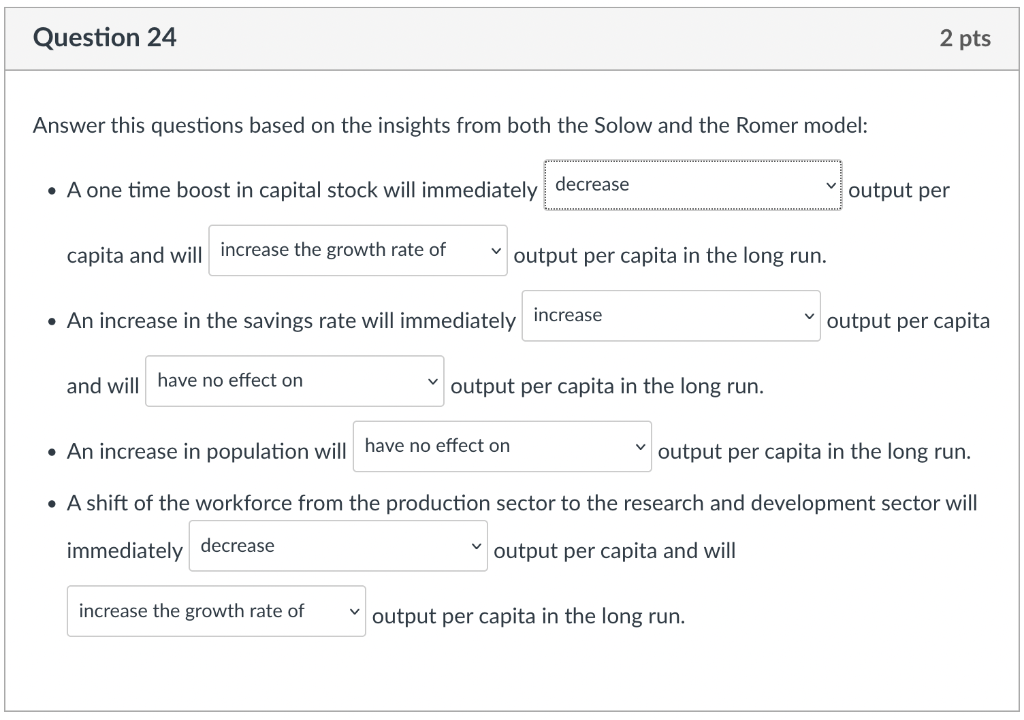Click the chevron on the workforce shift dropdown
The height and width of the screenshot is (720, 1024).
(x=475, y=545)
